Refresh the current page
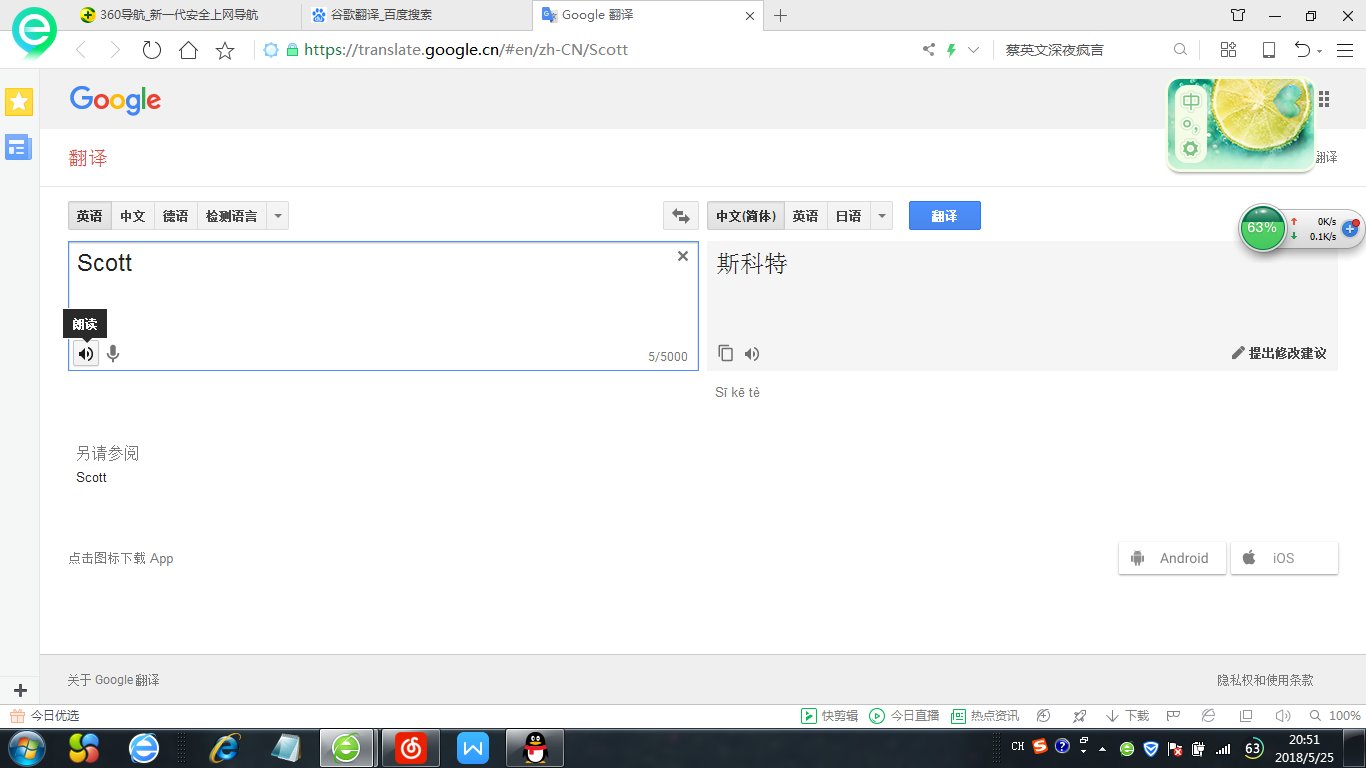This screenshot has height=768, width=1366. coord(152,49)
